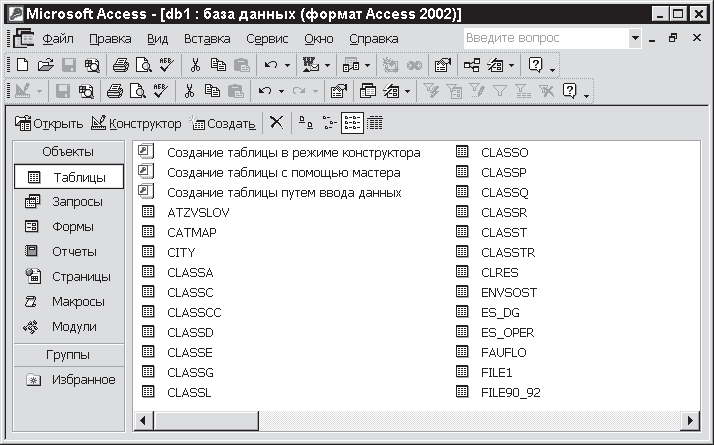Viewport: 714px width, 445px height.
Task: Open the Сервис menu
Action: pyautogui.click(x=266, y=38)
